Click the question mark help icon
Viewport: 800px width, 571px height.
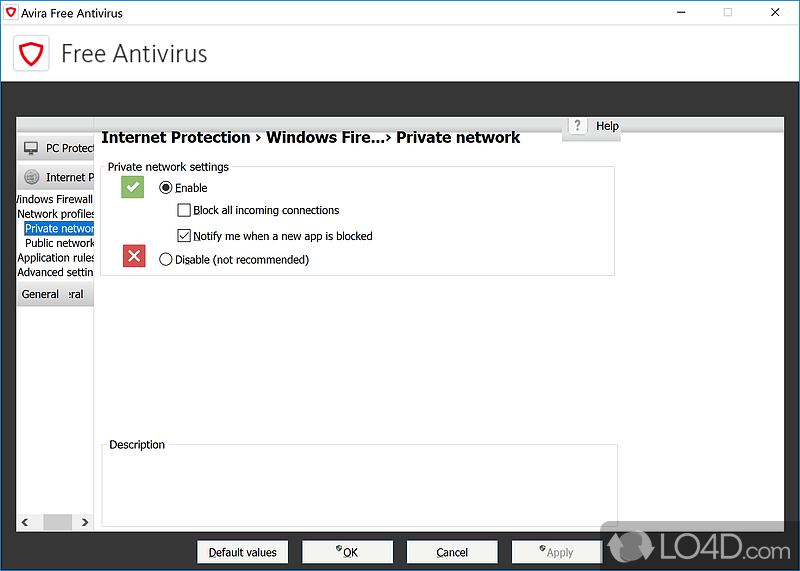point(578,125)
